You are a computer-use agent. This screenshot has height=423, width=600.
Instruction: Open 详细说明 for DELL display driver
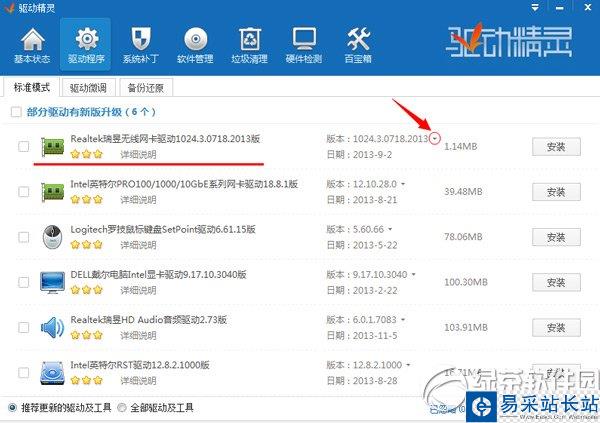[x=139, y=290]
